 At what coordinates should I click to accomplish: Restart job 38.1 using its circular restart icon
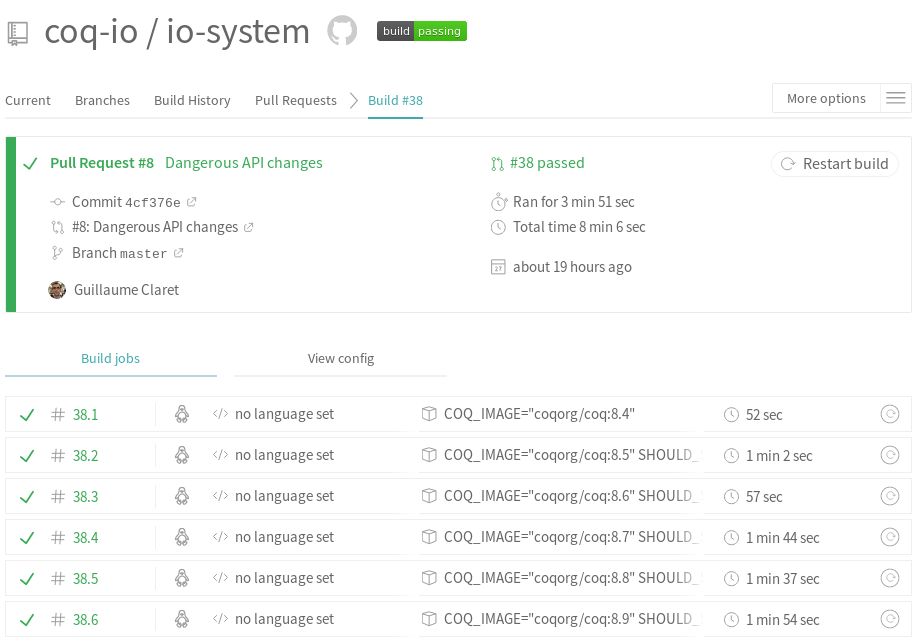pos(890,414)
